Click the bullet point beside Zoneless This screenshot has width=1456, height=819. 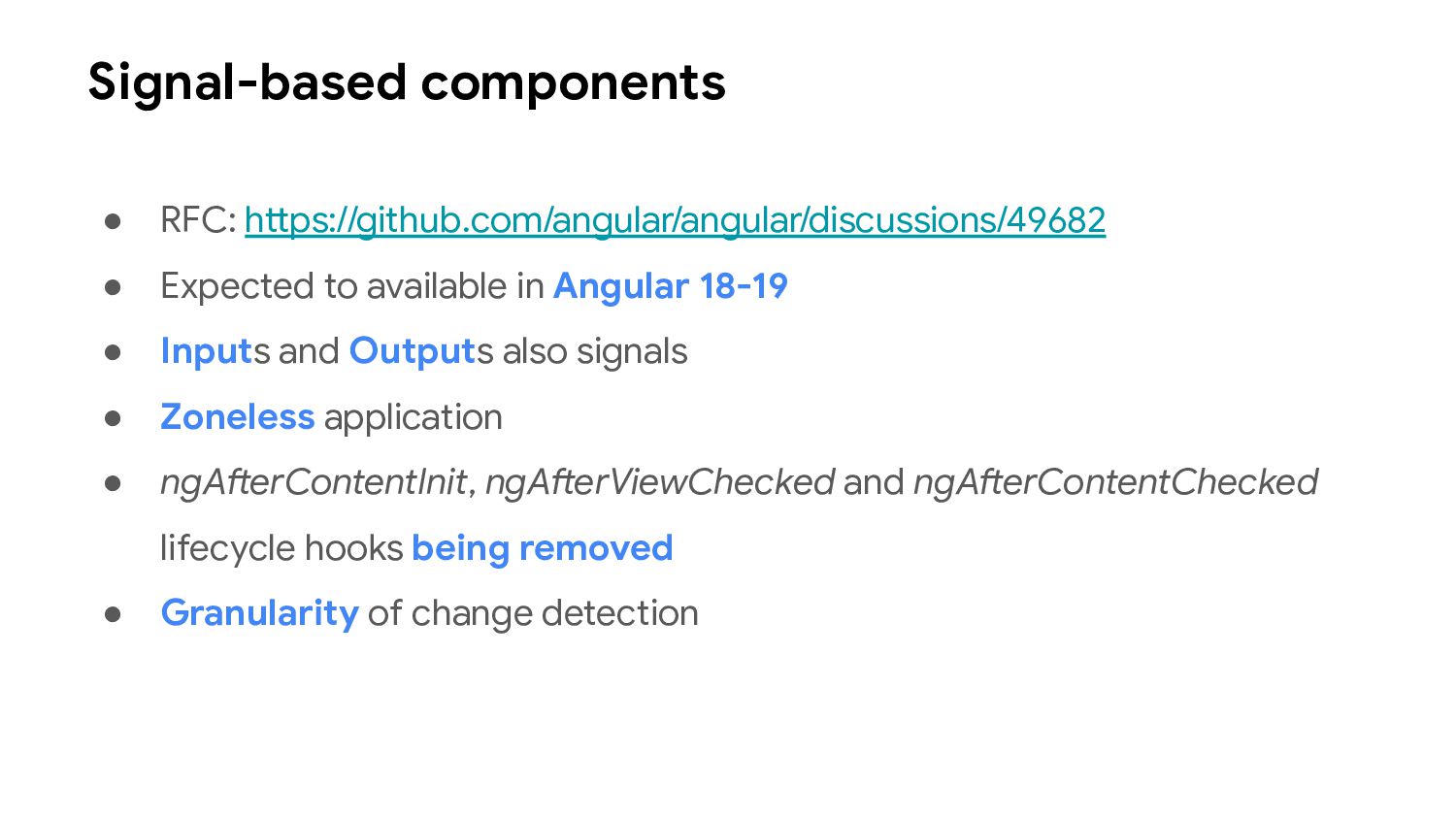[x=113, y=418]
